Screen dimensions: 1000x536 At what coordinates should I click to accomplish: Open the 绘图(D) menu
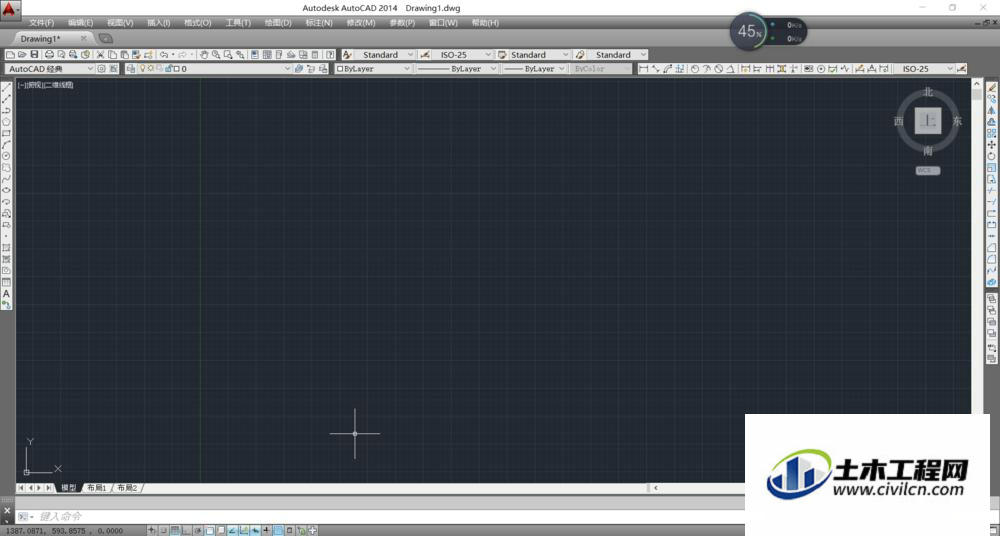tap(278, 23)
